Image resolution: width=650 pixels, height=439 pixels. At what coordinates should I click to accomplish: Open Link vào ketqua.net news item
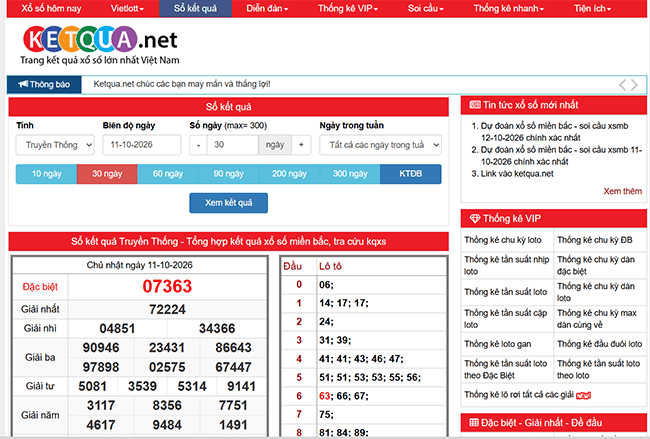pyautogui.click(x=517, y=174)
